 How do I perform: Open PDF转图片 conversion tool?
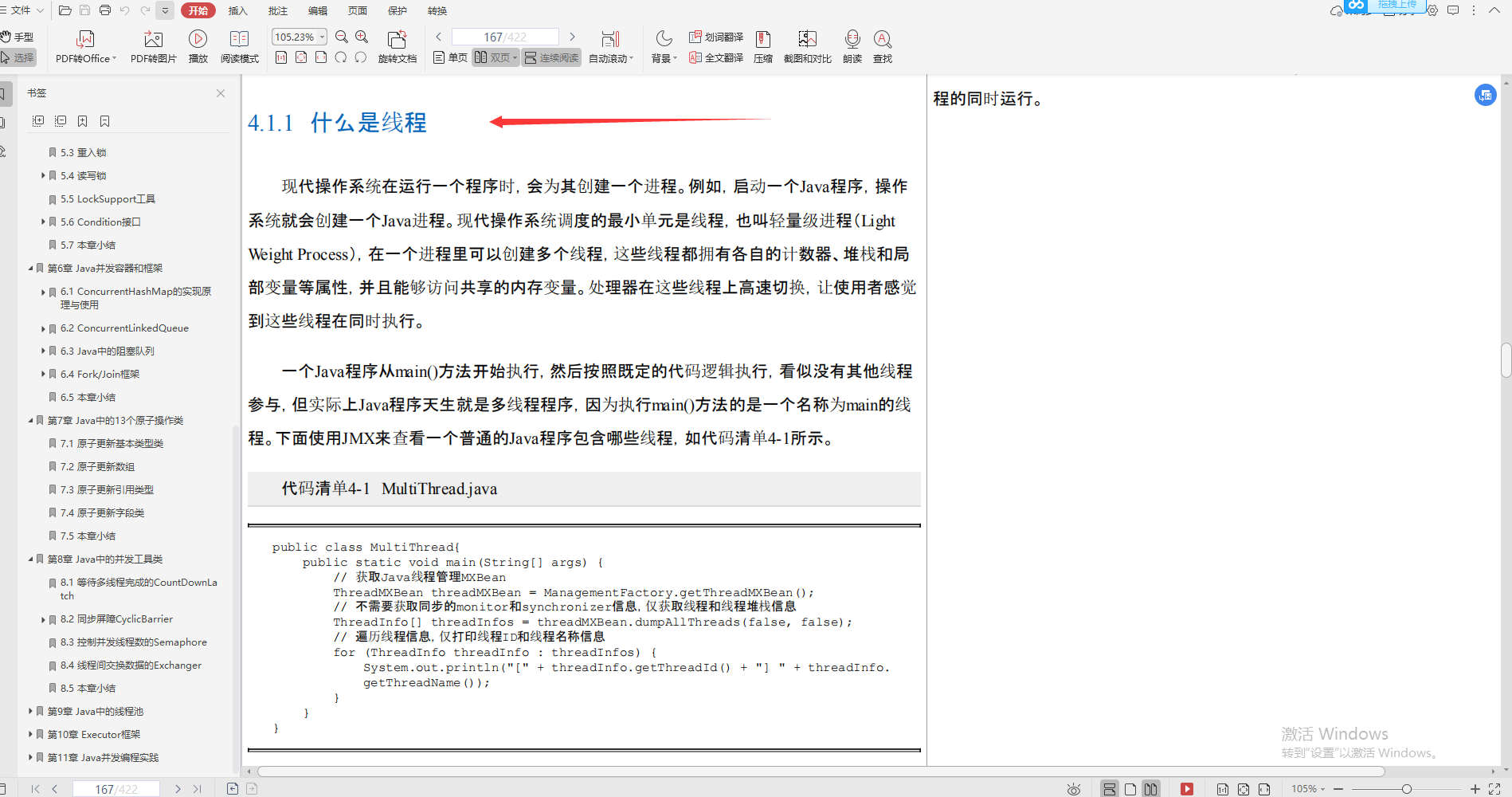(153, 45)
